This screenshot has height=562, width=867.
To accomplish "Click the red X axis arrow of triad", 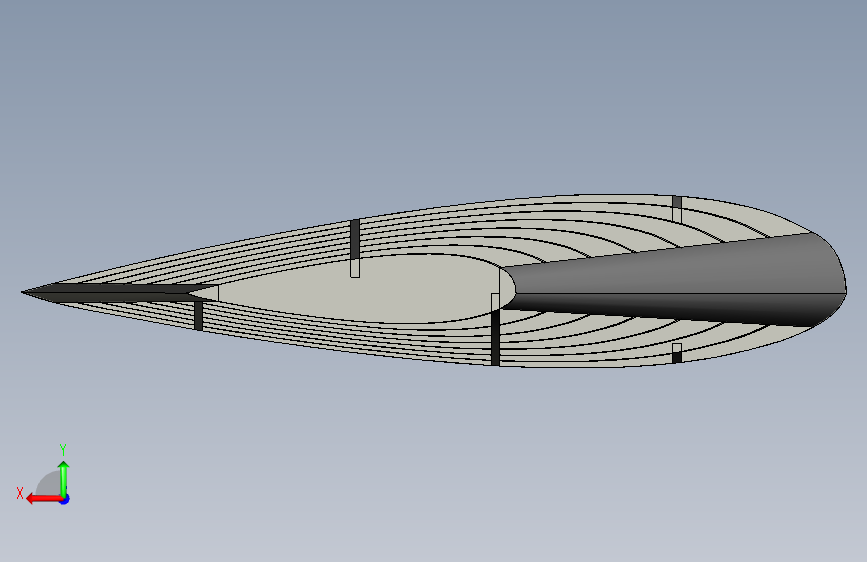I will 44,499.
